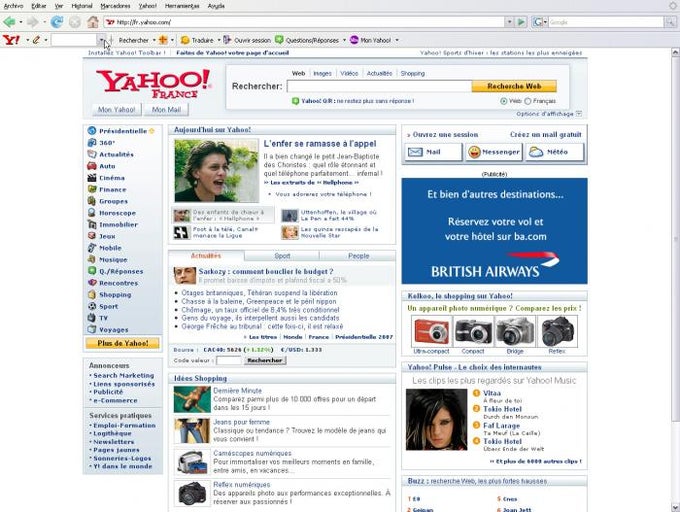This screenshot has width=680, height=512.
Task: Click the Messenger smiley button
Action: 494,152
